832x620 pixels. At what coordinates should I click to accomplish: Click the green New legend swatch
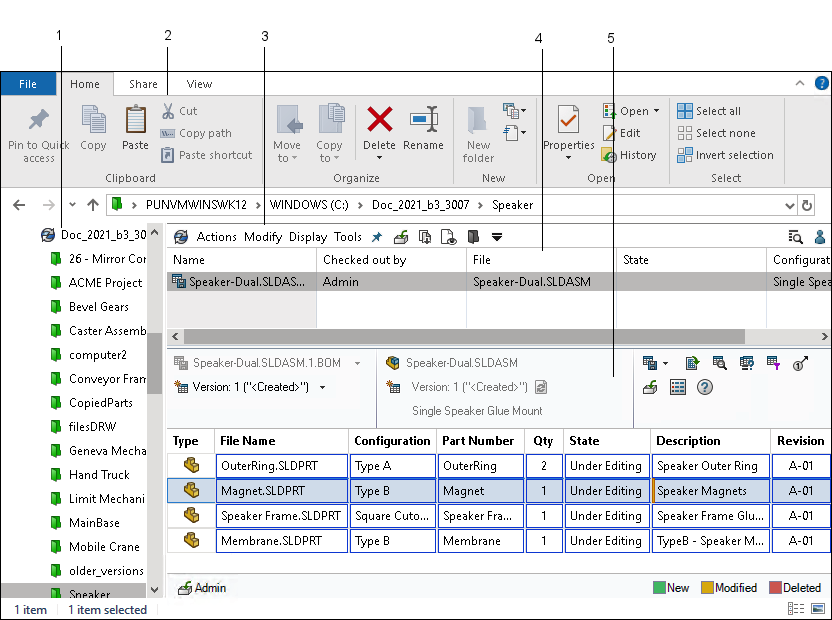pos(659,588)
